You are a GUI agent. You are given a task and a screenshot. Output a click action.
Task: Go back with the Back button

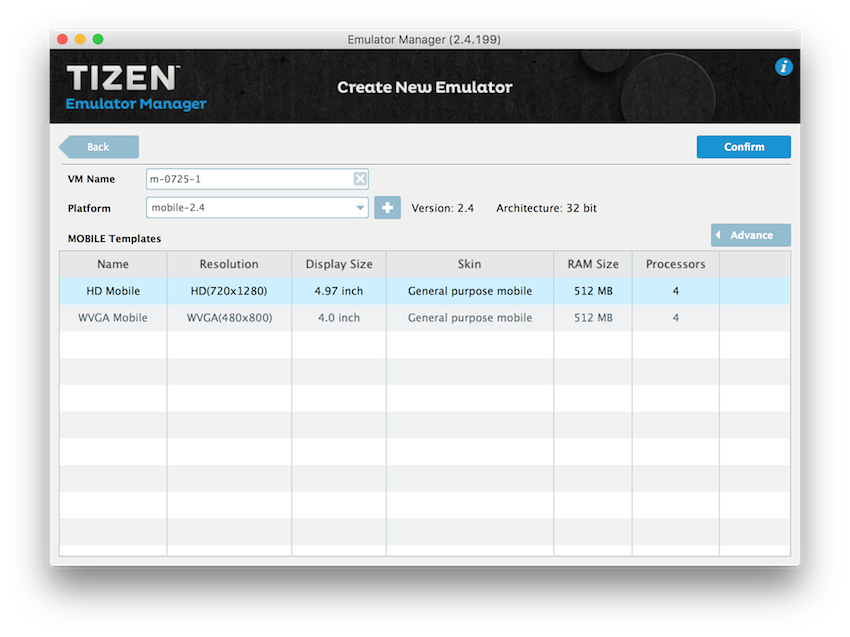(x=99, y=147)
